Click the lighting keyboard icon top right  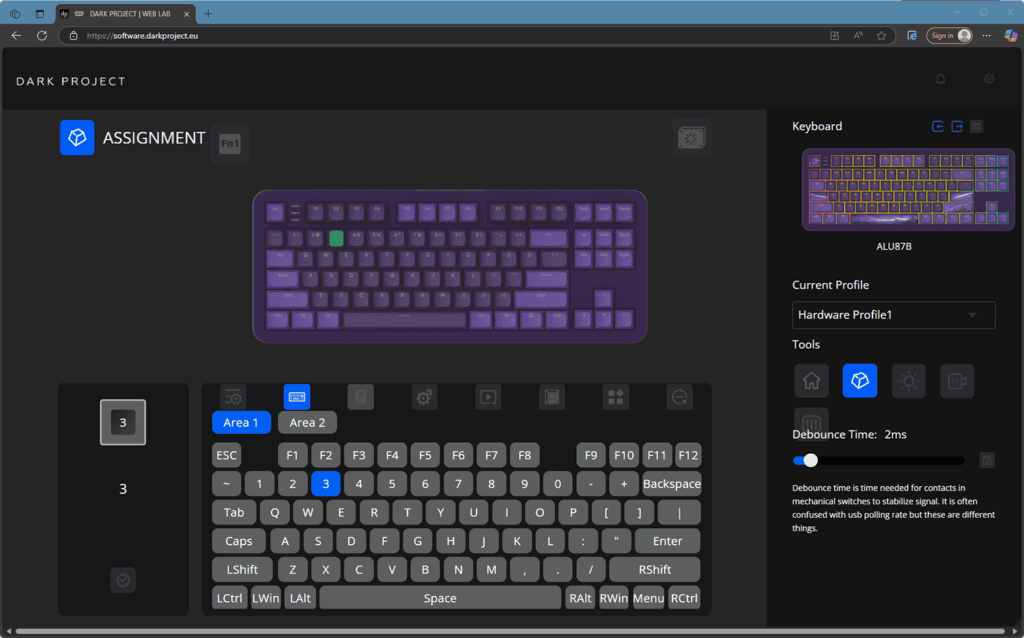(692, 138)
